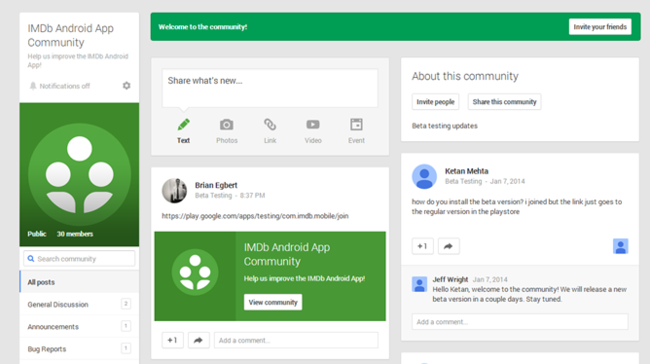This screenshot has width=650, height=364.
Task: Select the General Discussion category
Action: 79,304
